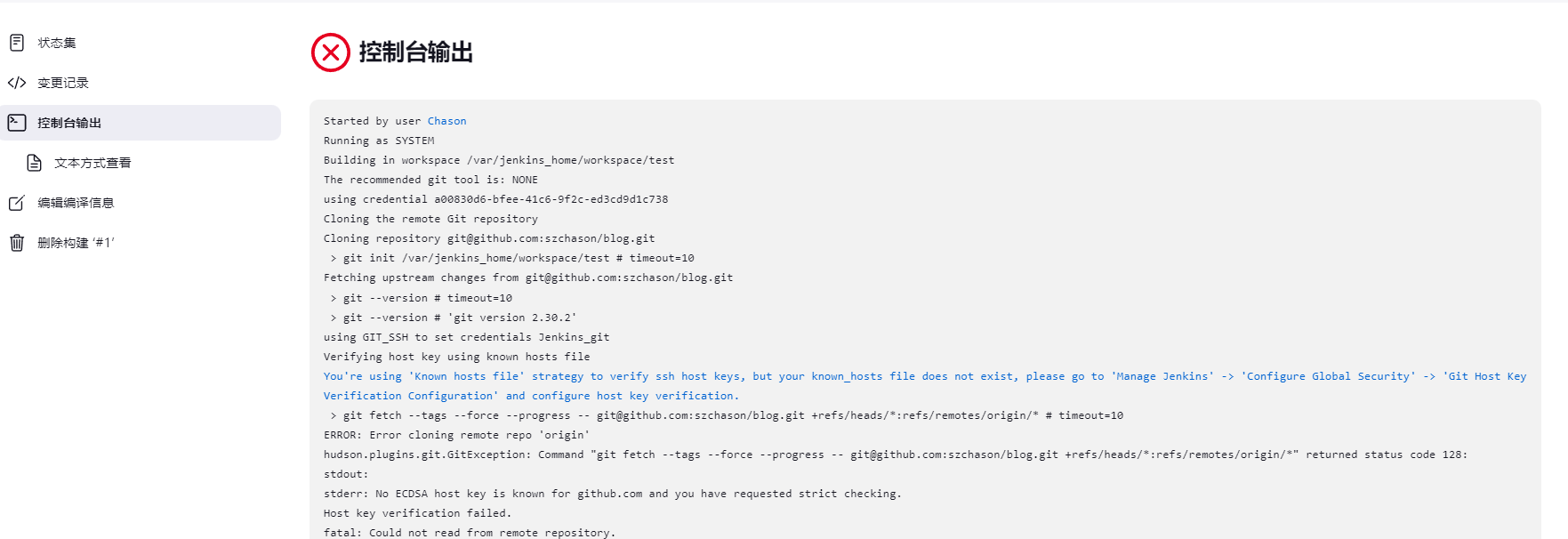The image size is (1568, 539).
Task: Click the 编辑编译信息 pencil edit icon
Action: coord(17,203)
